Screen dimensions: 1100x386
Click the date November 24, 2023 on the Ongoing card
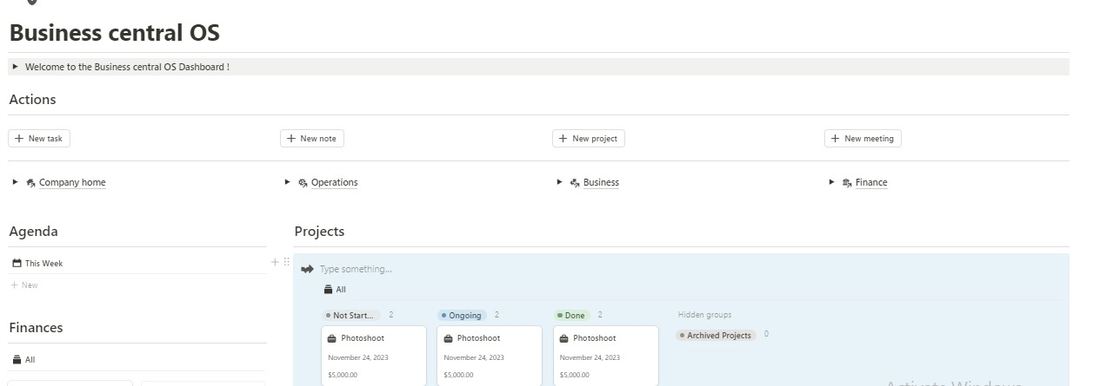pyautogui.click(x=474, y=357)
